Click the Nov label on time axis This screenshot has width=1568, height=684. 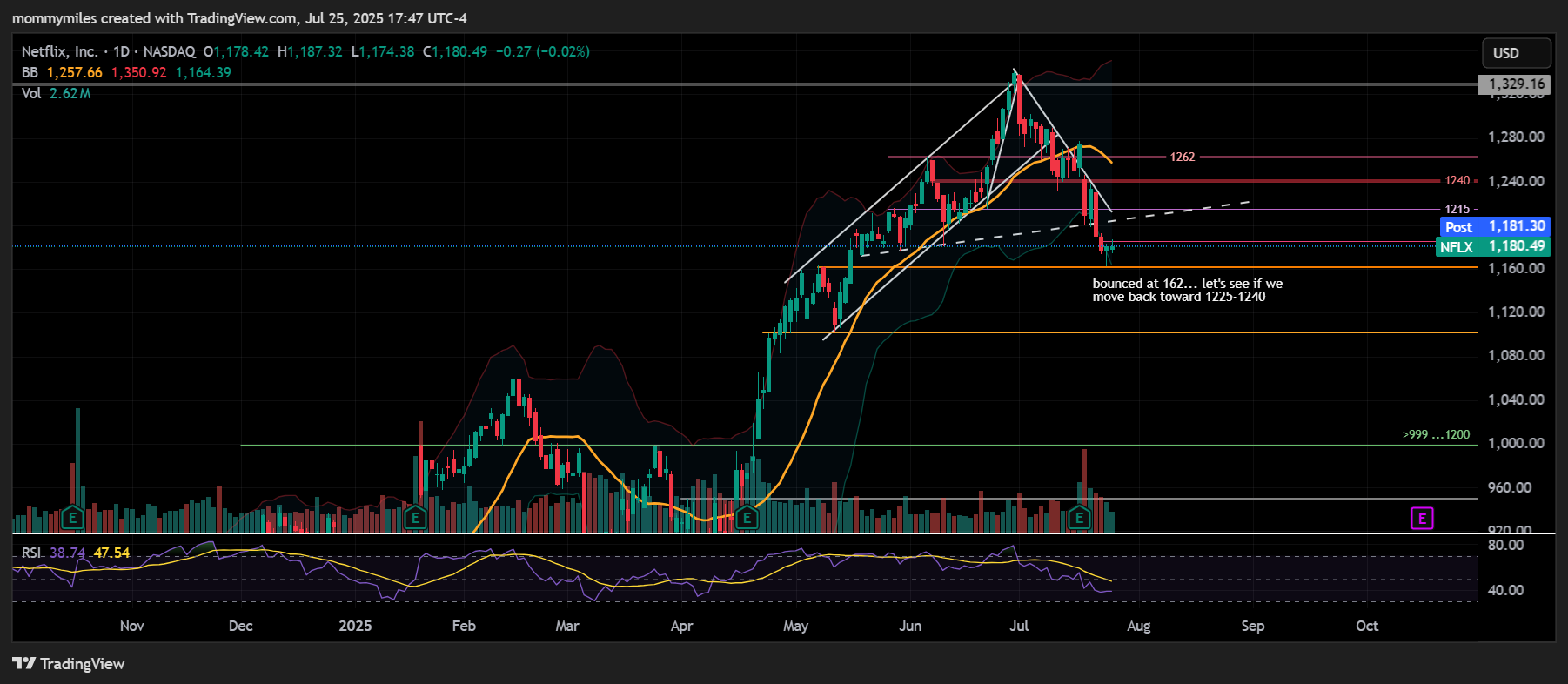[132, 626]
